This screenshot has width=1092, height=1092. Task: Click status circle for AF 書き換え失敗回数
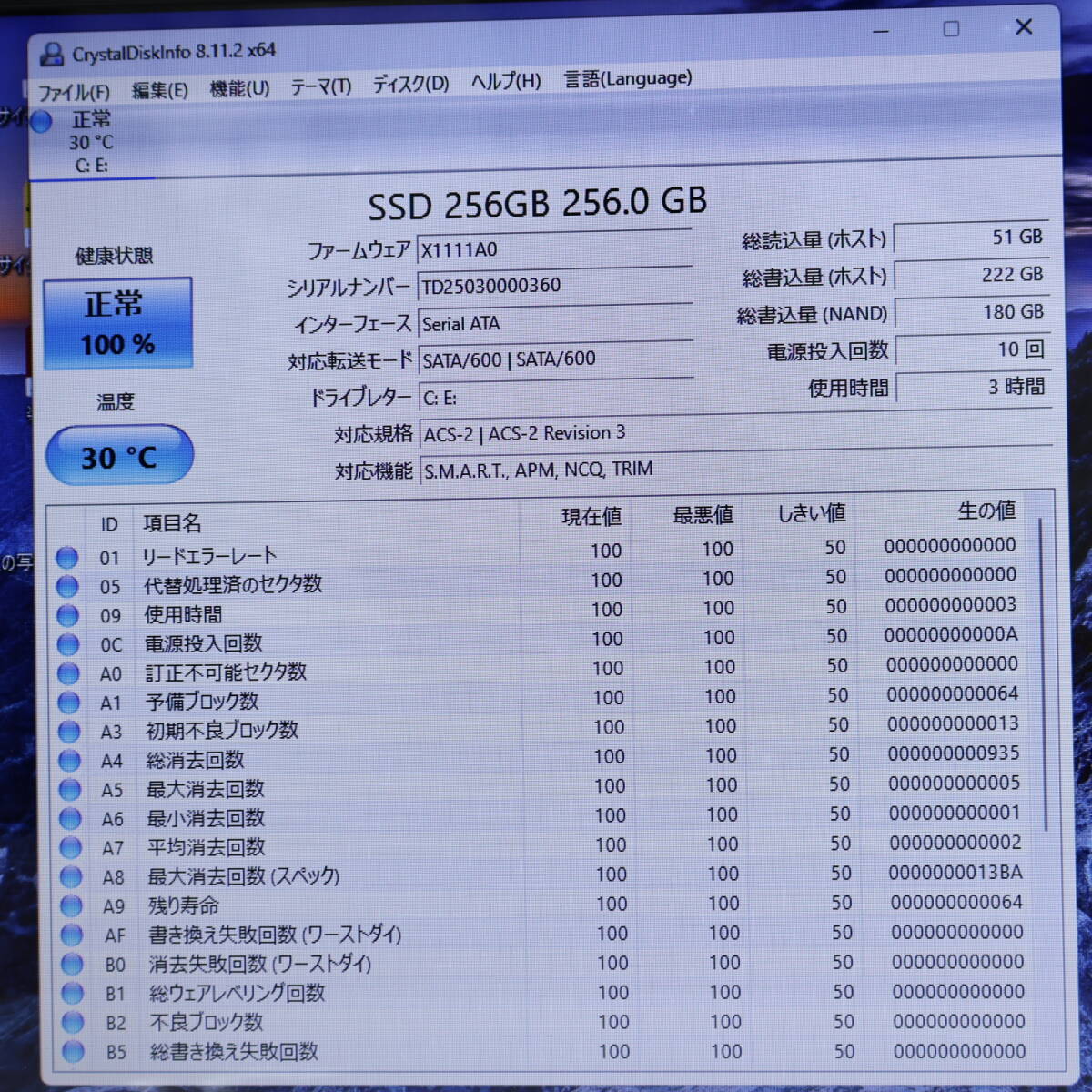(x=72, y=935)
